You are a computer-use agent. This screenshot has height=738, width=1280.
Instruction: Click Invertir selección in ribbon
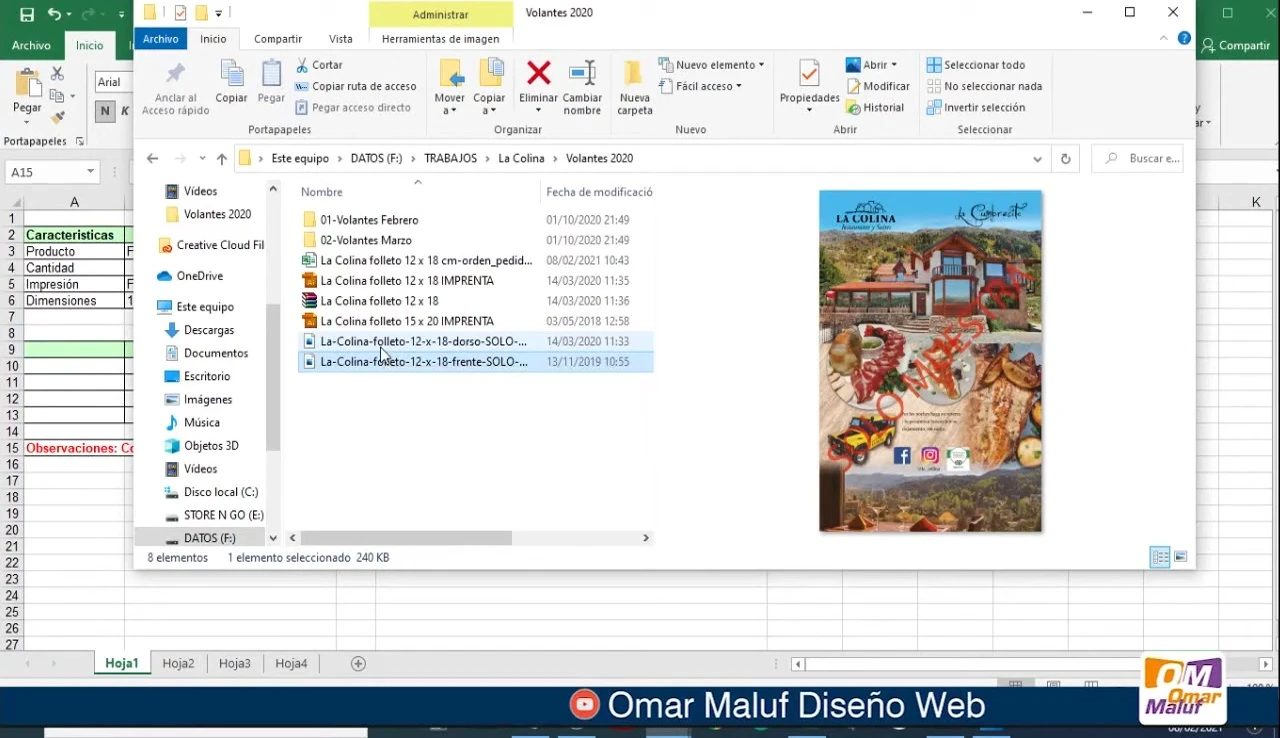984,108
